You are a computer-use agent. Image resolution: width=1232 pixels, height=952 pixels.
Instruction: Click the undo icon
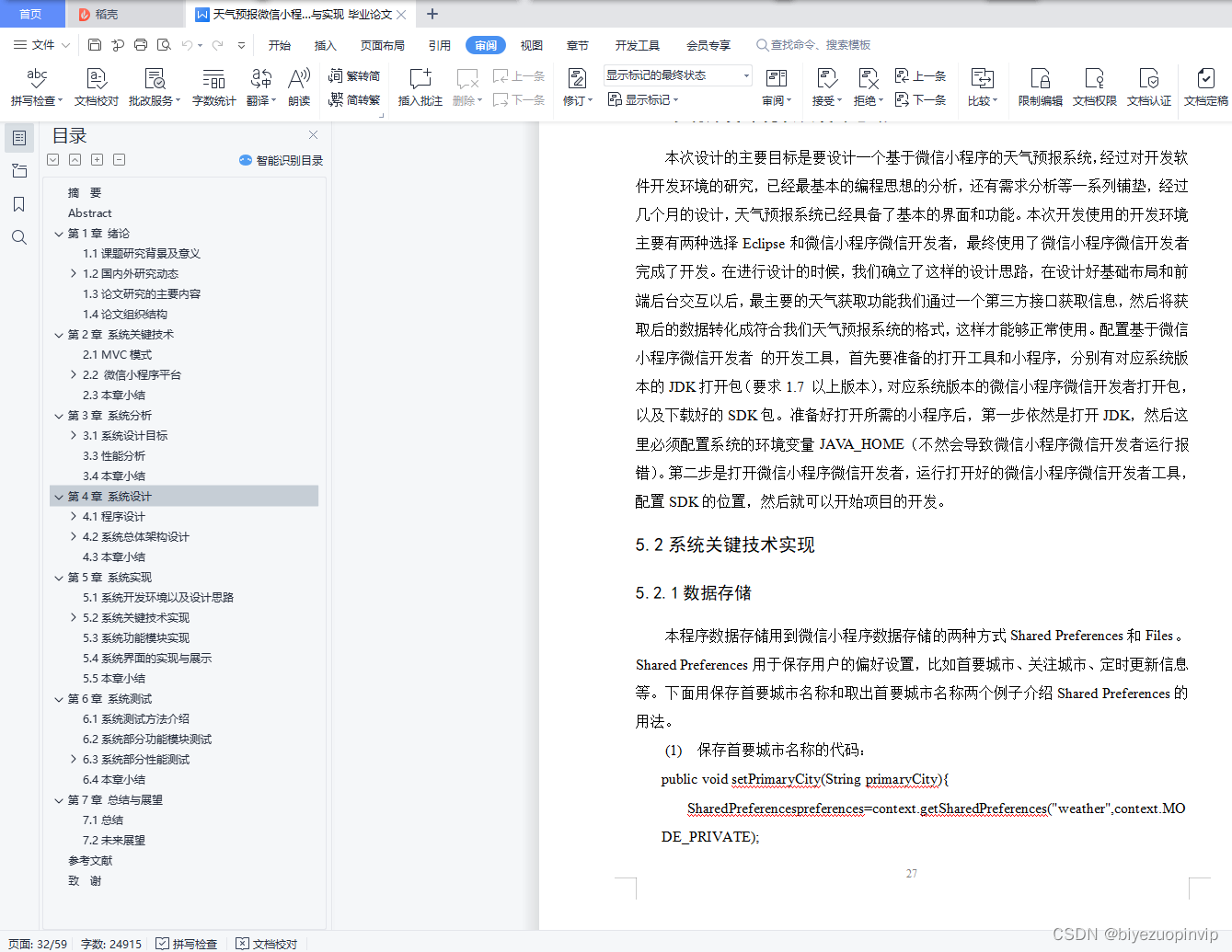pos(188,44)
